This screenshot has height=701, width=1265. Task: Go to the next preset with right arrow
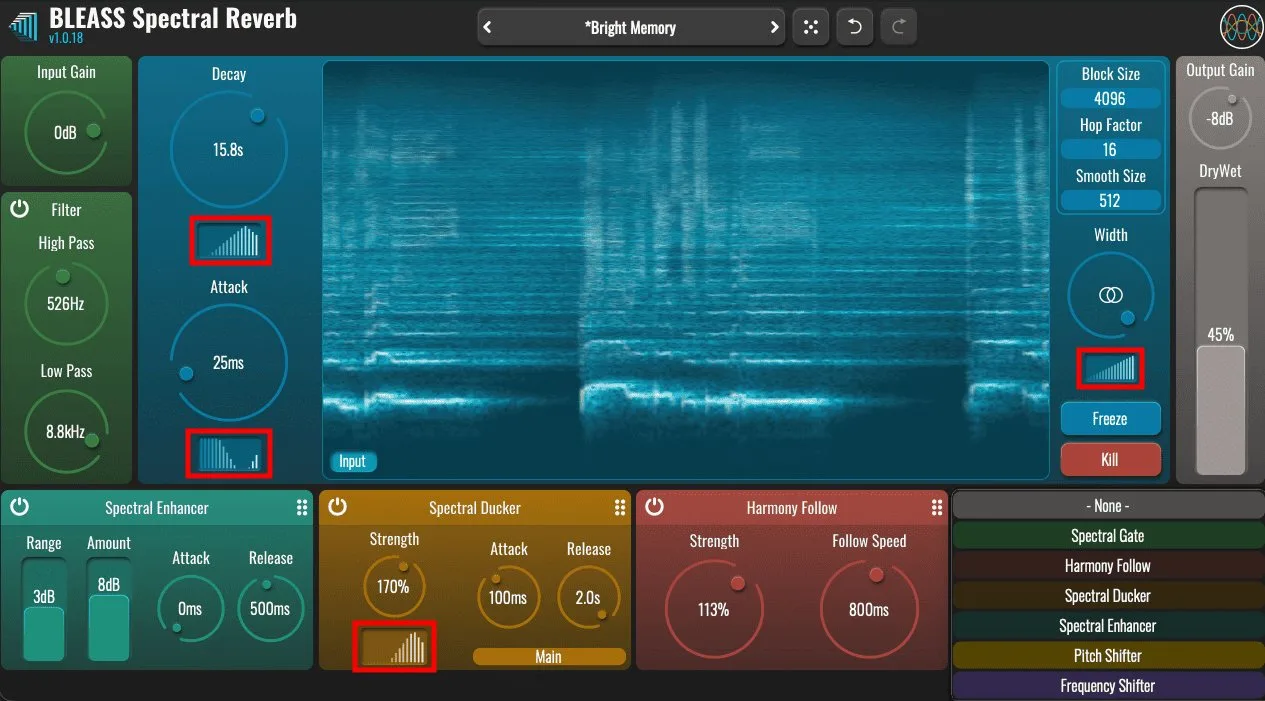click(x=774, y=28)
